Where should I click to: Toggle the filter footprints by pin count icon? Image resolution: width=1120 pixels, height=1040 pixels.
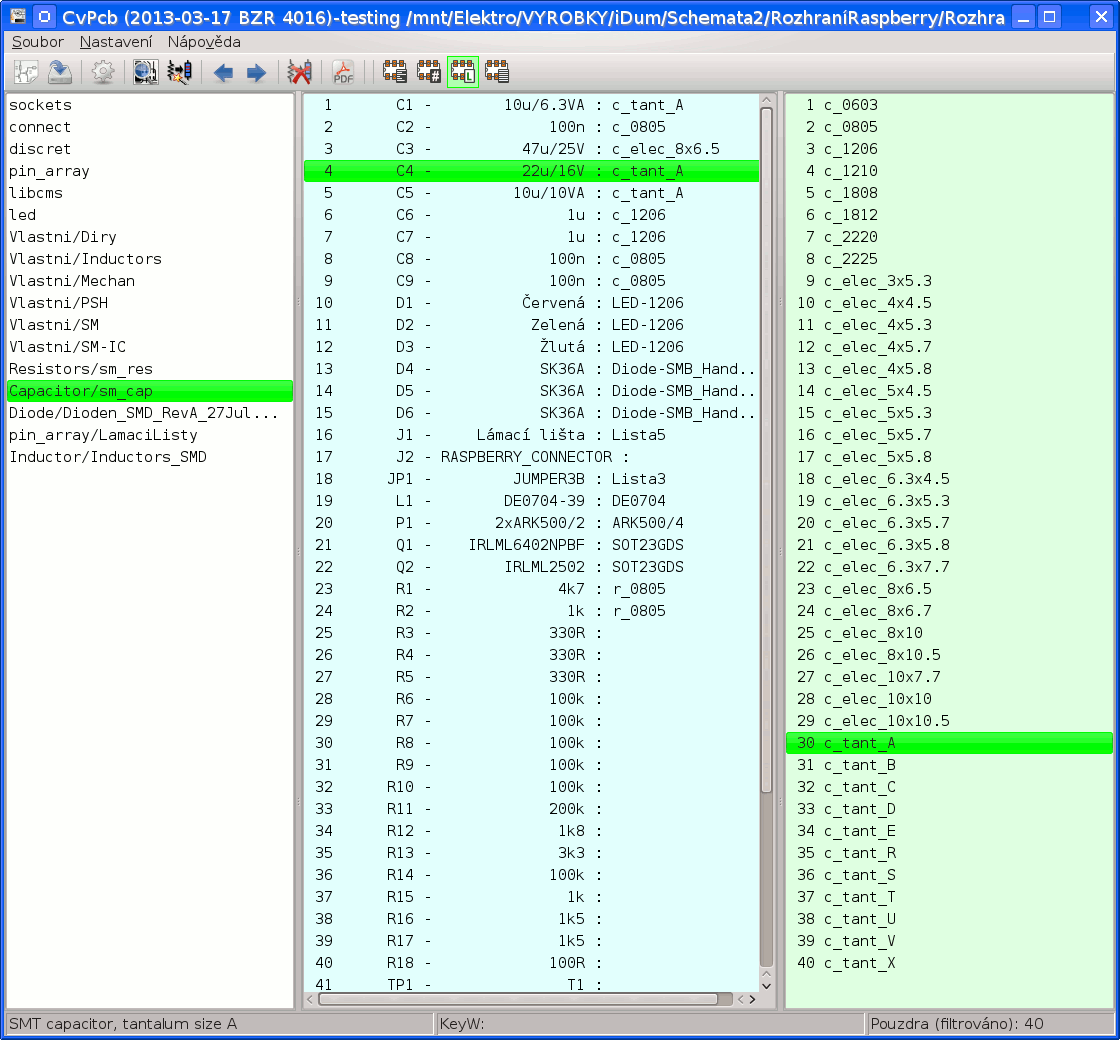(x=429, y=72)
